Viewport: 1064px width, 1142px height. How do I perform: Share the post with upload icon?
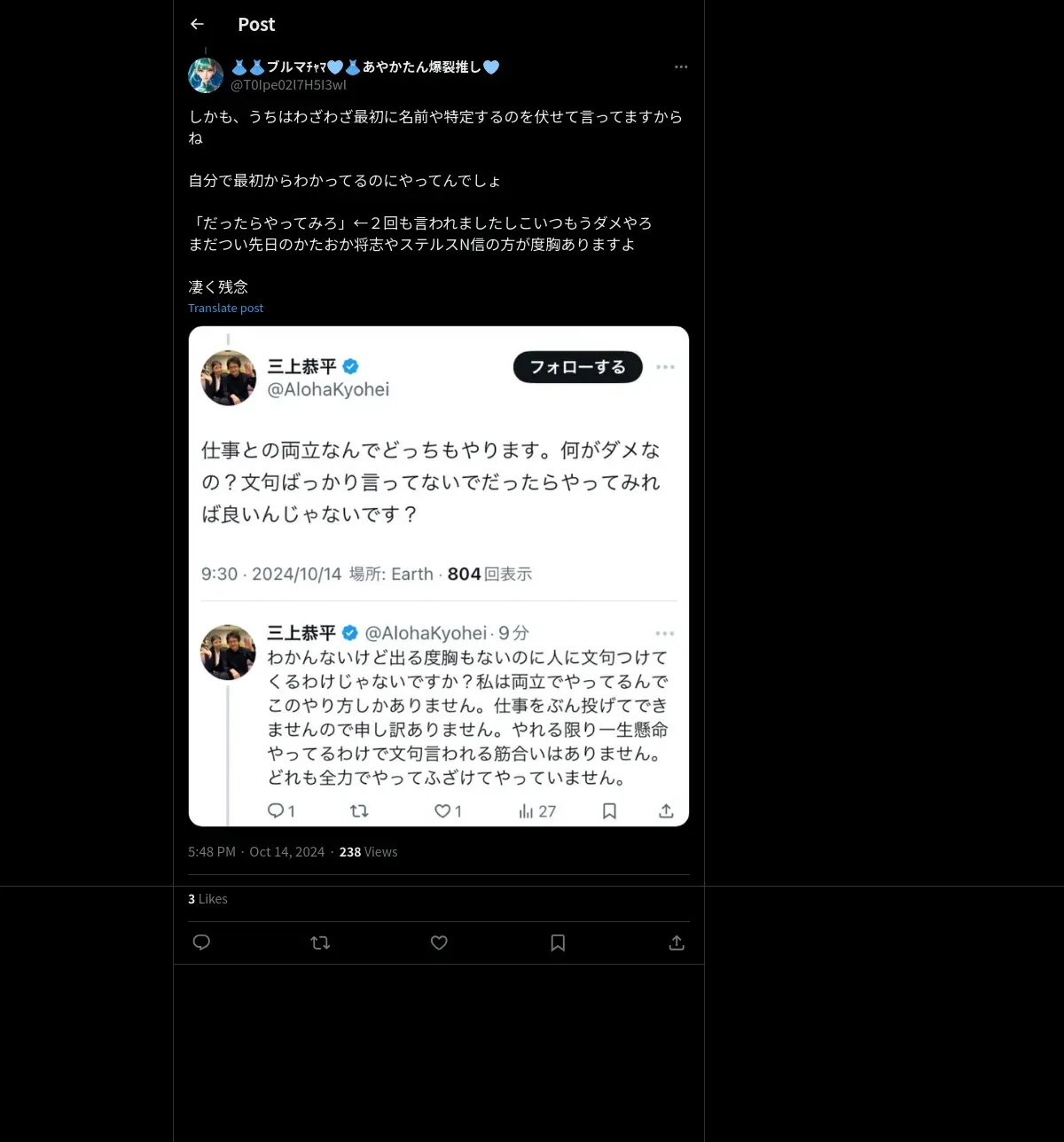pyautogui.click(x=677, y=943)
